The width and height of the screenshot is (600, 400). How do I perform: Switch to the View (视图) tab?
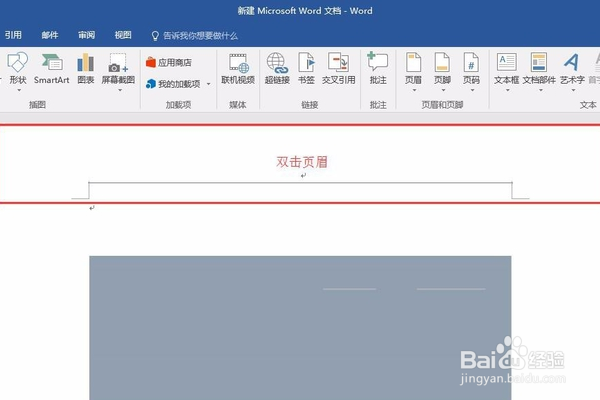pyautogui.click(x=123, y=35)
